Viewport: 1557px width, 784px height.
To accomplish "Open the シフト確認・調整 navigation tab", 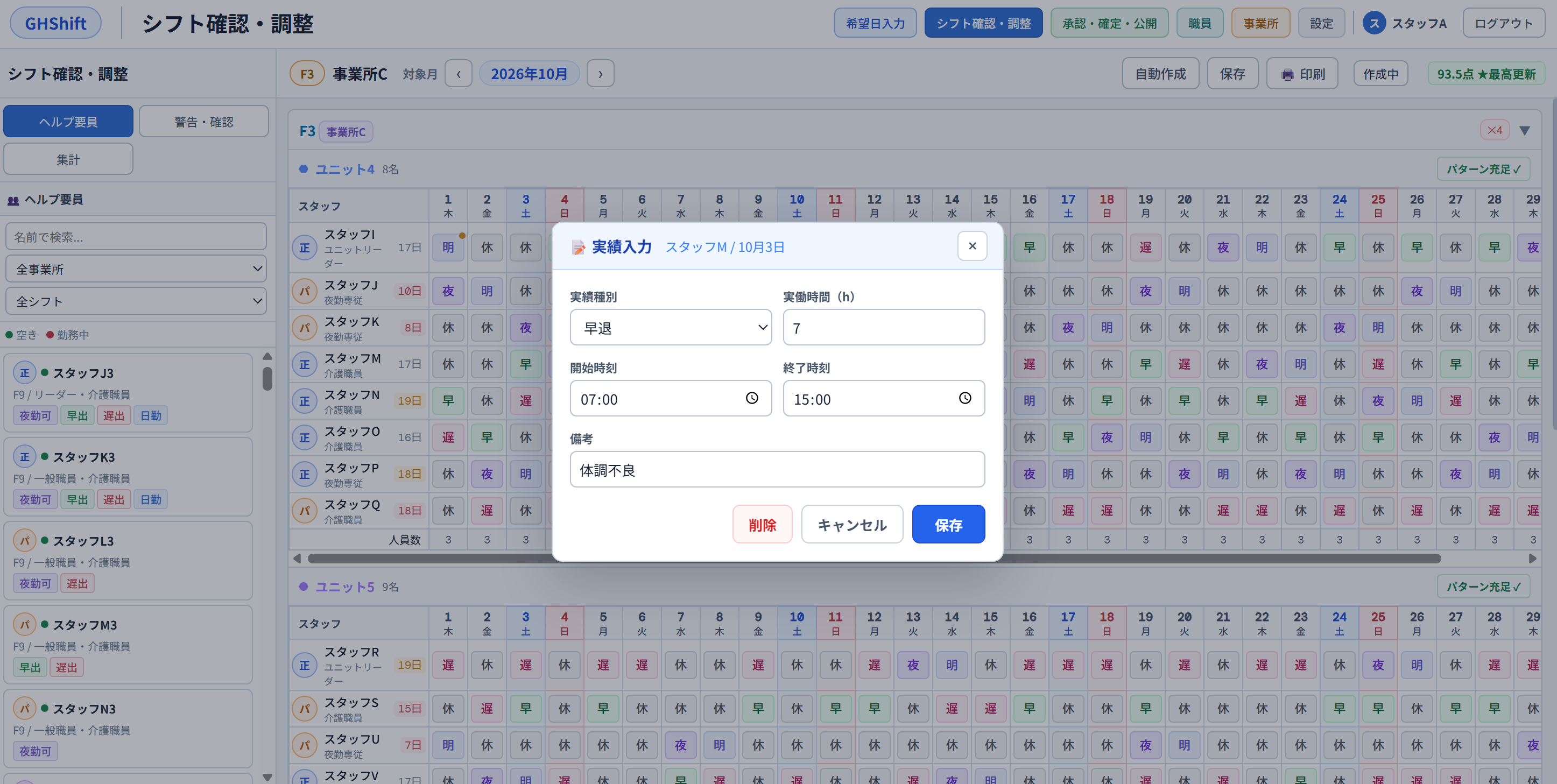I will [983, 23].
